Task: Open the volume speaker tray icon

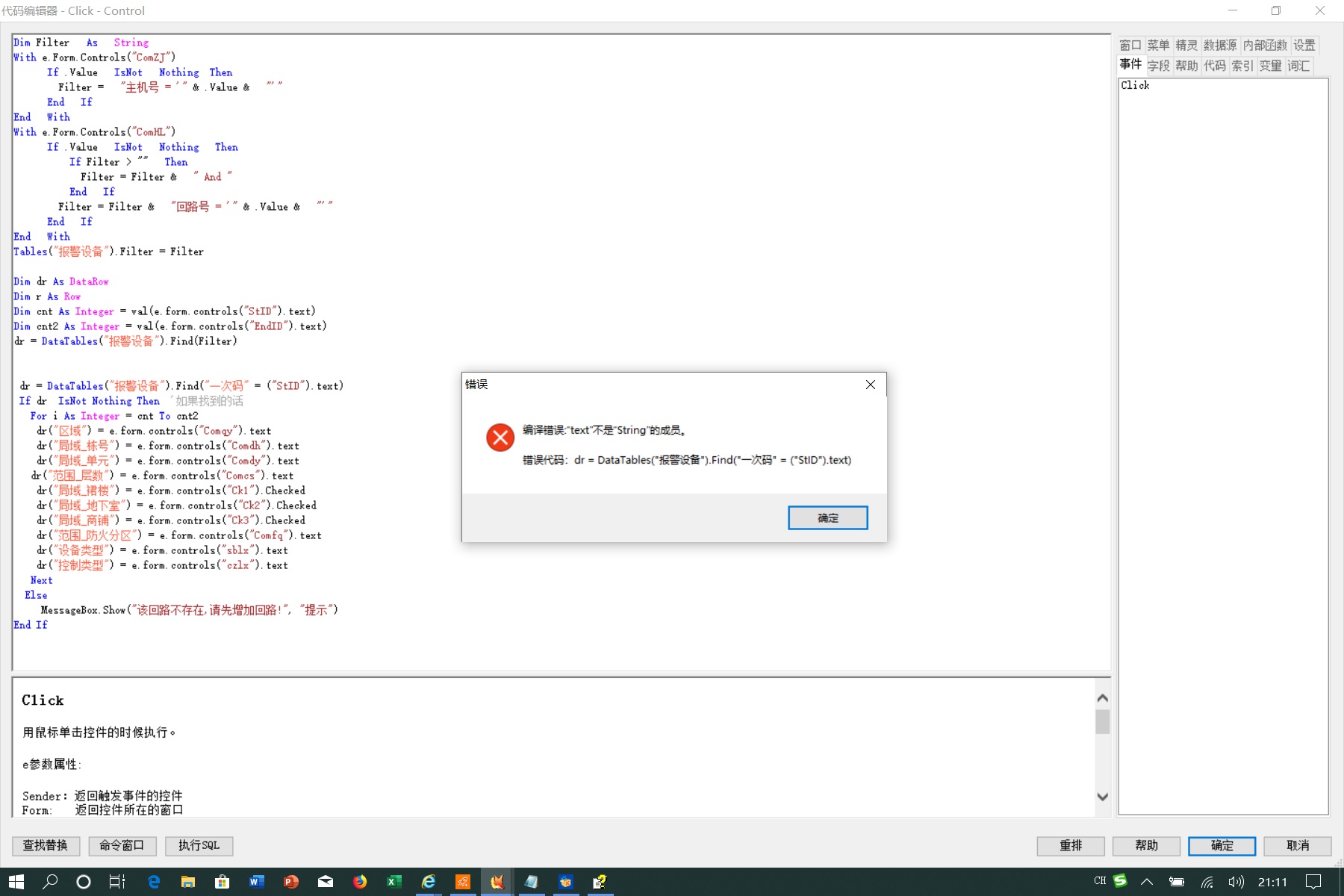Action: [x=1236, y=882]
